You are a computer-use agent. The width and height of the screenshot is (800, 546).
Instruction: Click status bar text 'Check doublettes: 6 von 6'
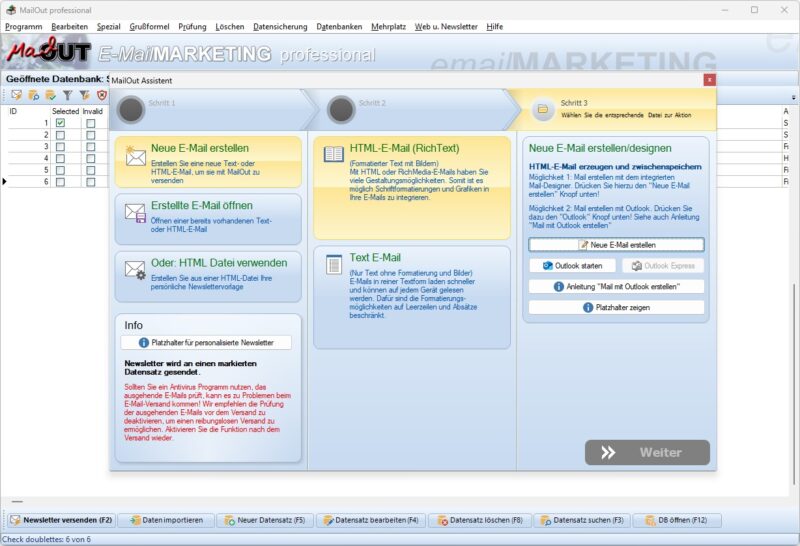[x=46, y=539]
